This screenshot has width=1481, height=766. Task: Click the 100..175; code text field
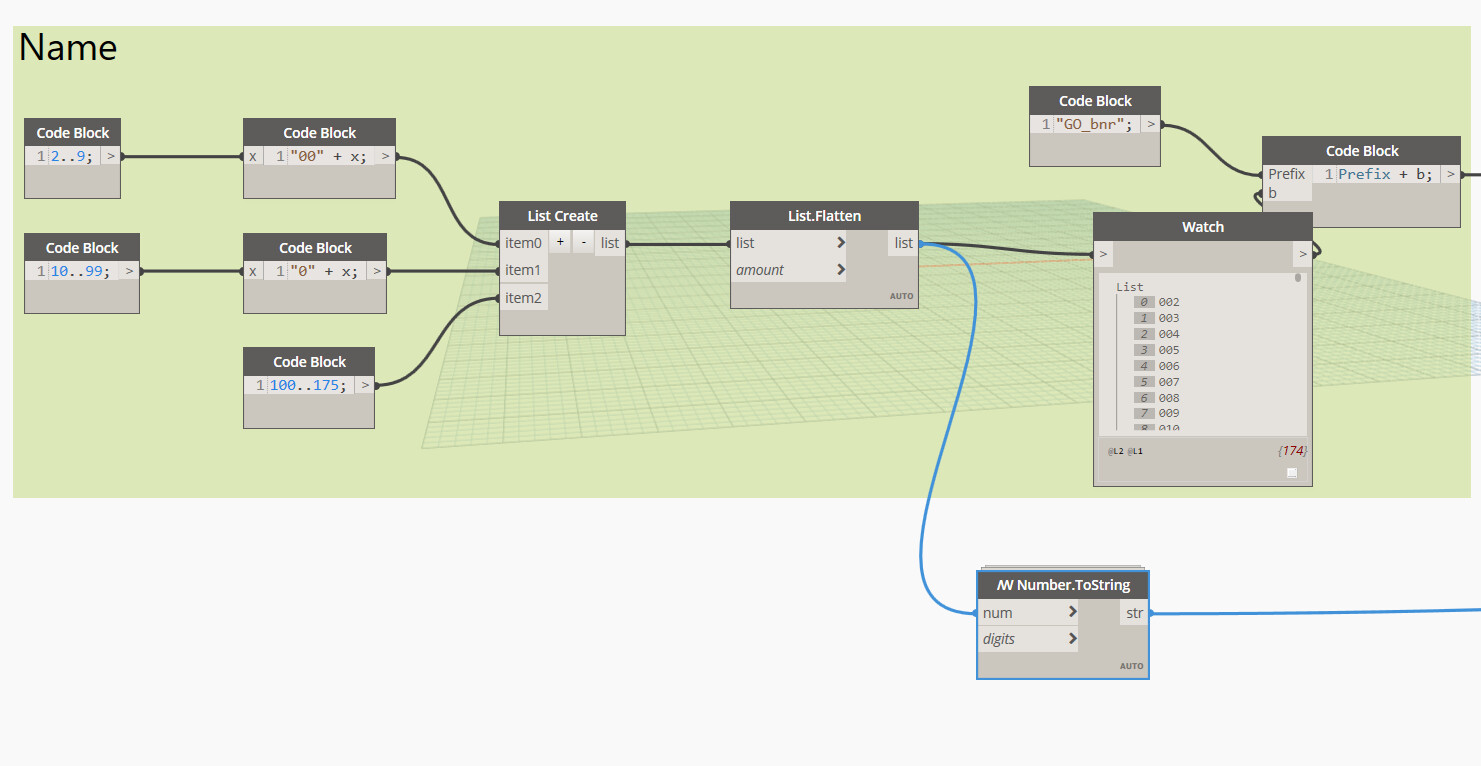(312, 385)
